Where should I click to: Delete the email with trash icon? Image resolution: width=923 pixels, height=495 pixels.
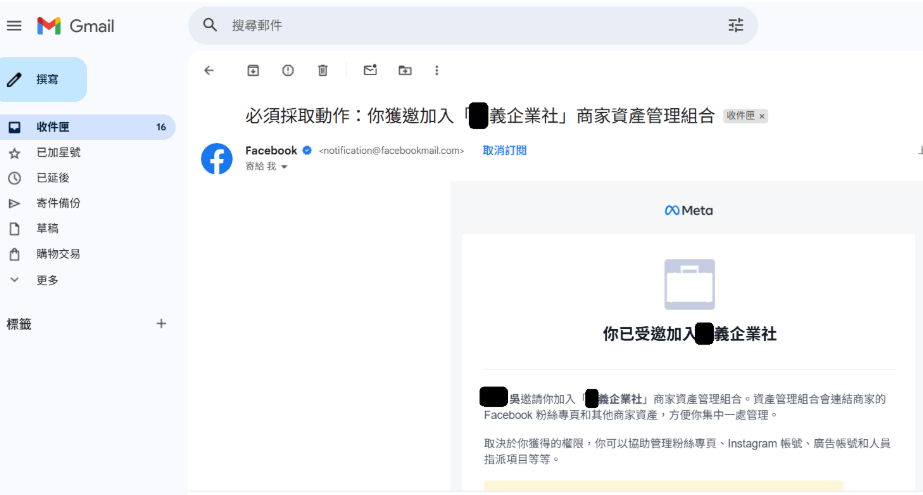pyautogui.click(x=322, y=70)
